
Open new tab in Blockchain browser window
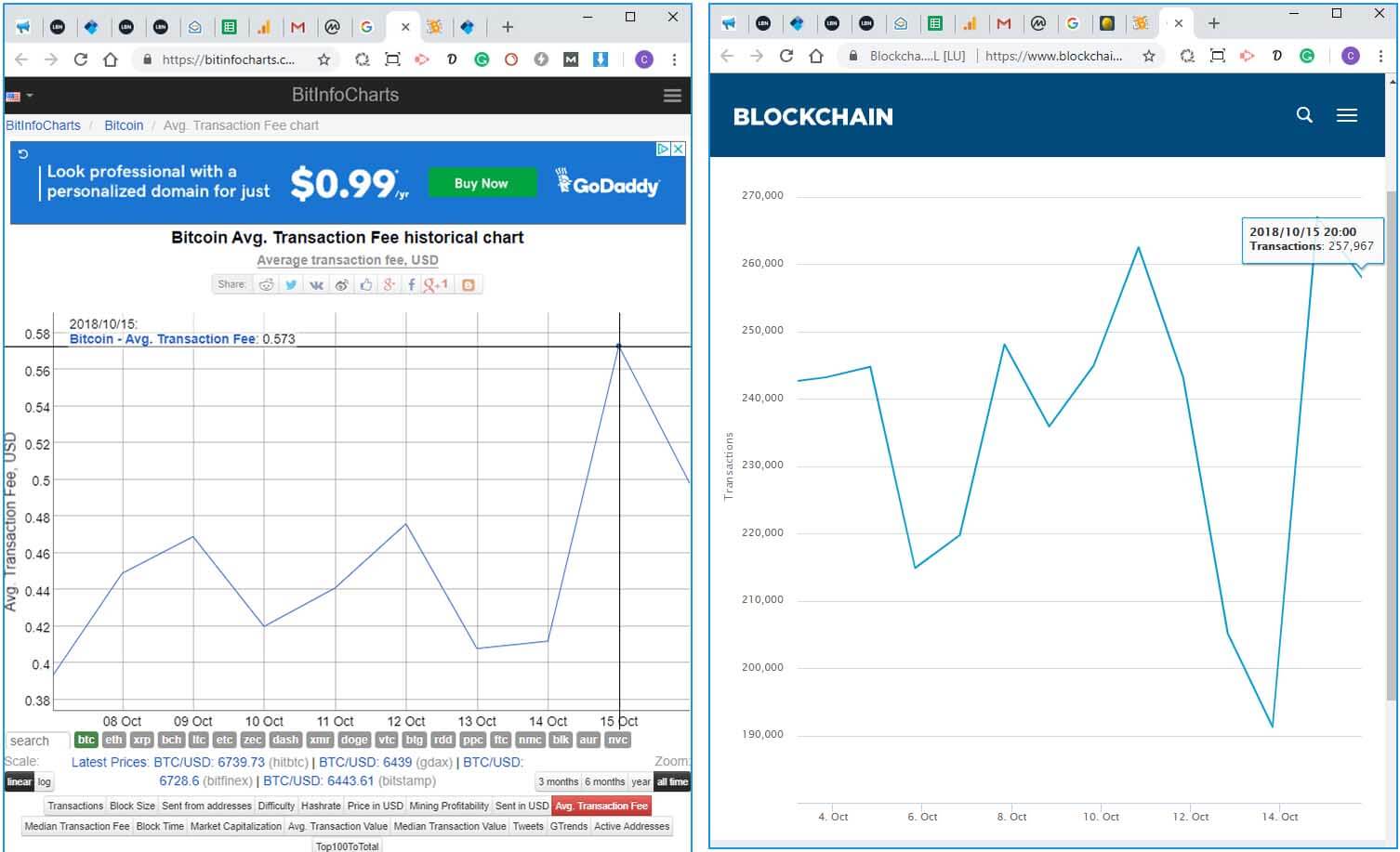click(x=1213, y=23)
